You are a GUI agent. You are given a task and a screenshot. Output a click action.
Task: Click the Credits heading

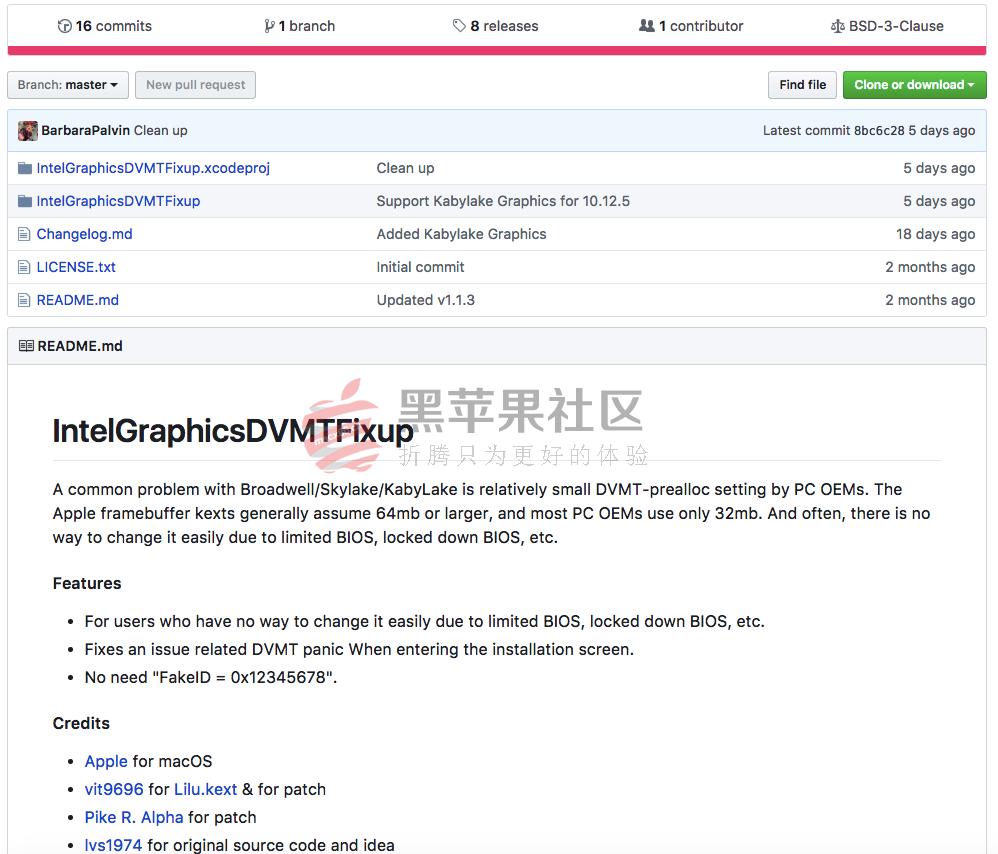(x=81, y=724)
